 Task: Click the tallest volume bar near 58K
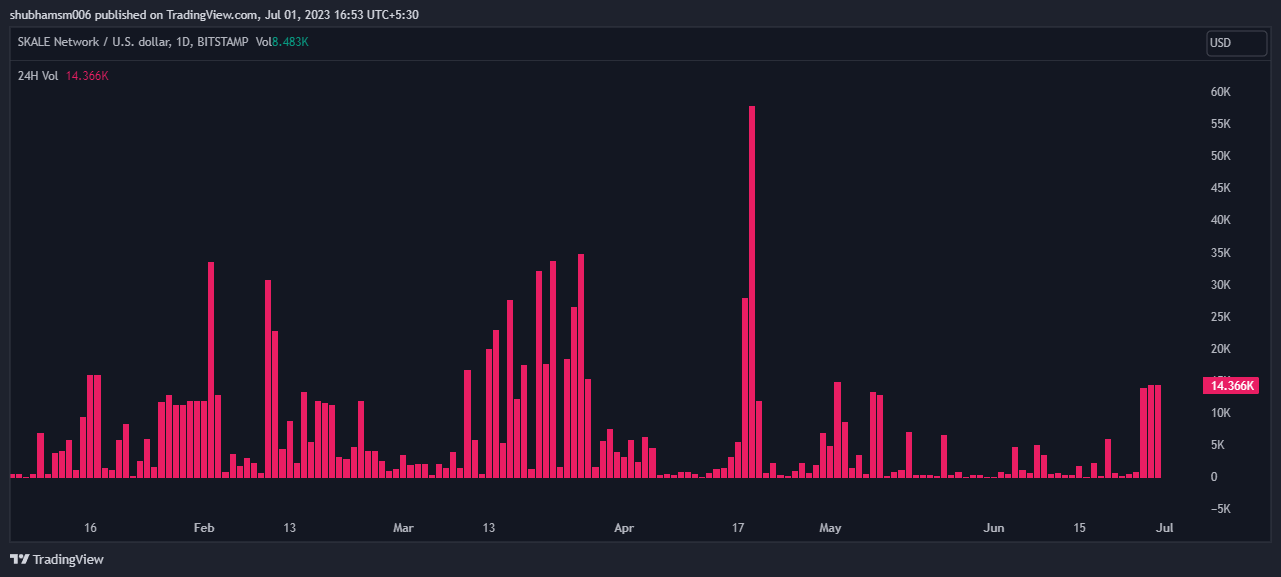752,291
